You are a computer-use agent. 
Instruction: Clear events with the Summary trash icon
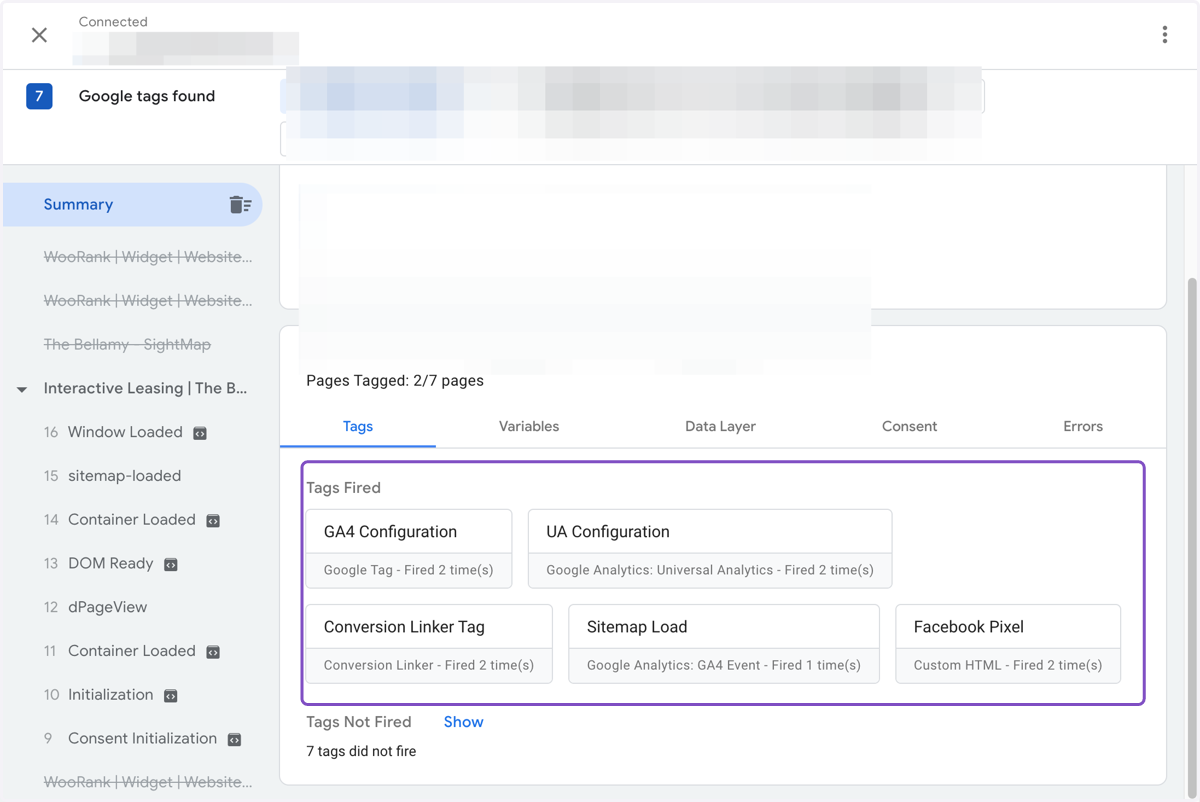click(x=240, y=204)
